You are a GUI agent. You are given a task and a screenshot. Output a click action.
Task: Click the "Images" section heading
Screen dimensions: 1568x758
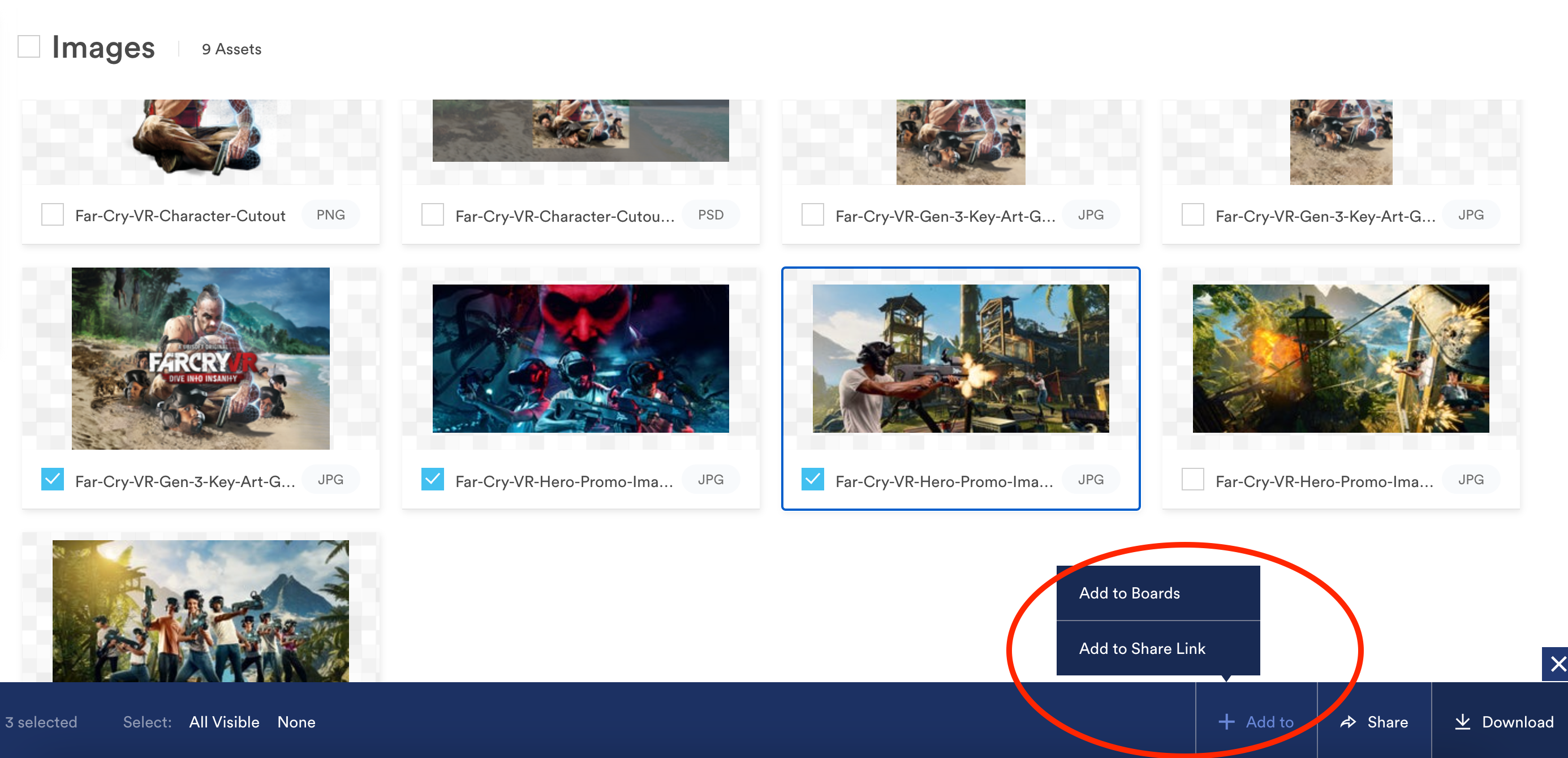tap(104, 48)
